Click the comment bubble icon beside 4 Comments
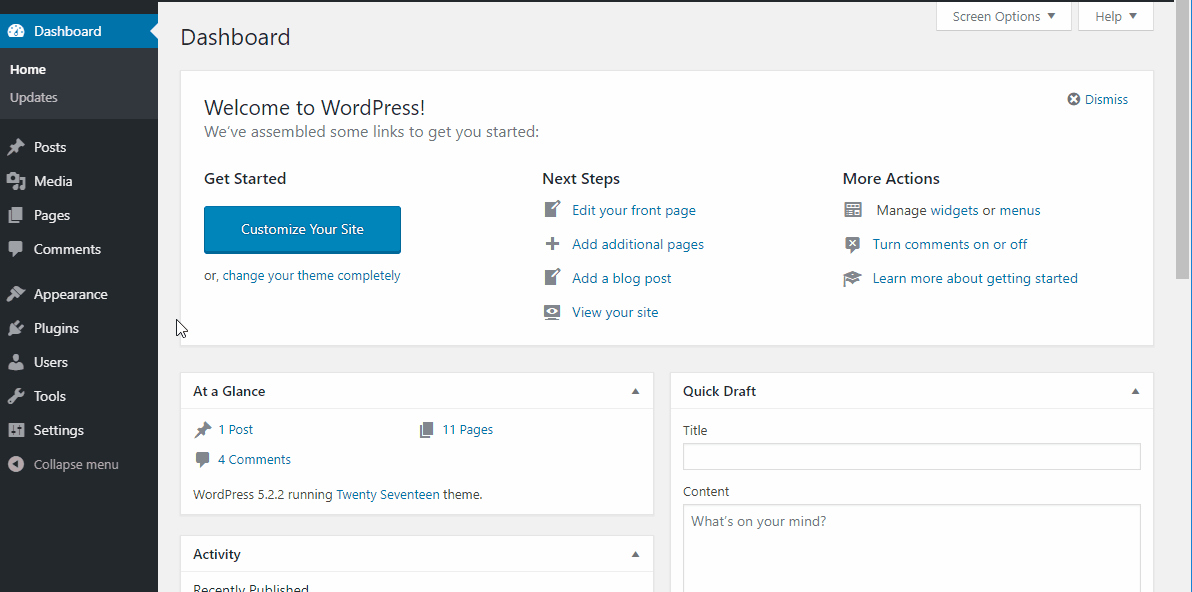Screen dimensions: 1192x592 click(x=202, y=460)
